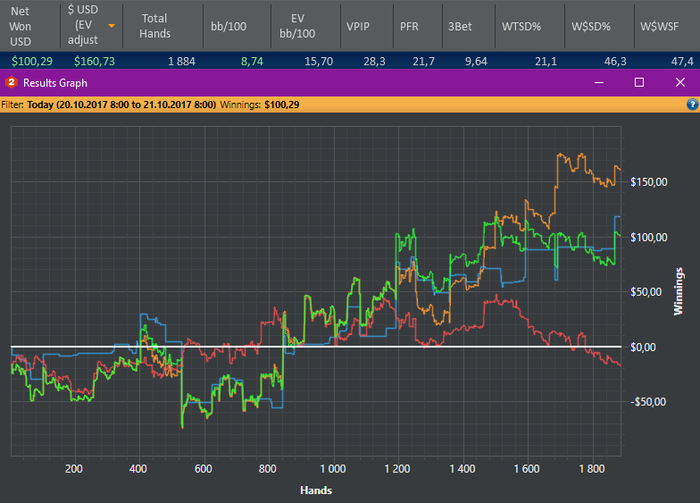Click the Filter: Today date range text

pyautogui.click(x=122, y=104)
